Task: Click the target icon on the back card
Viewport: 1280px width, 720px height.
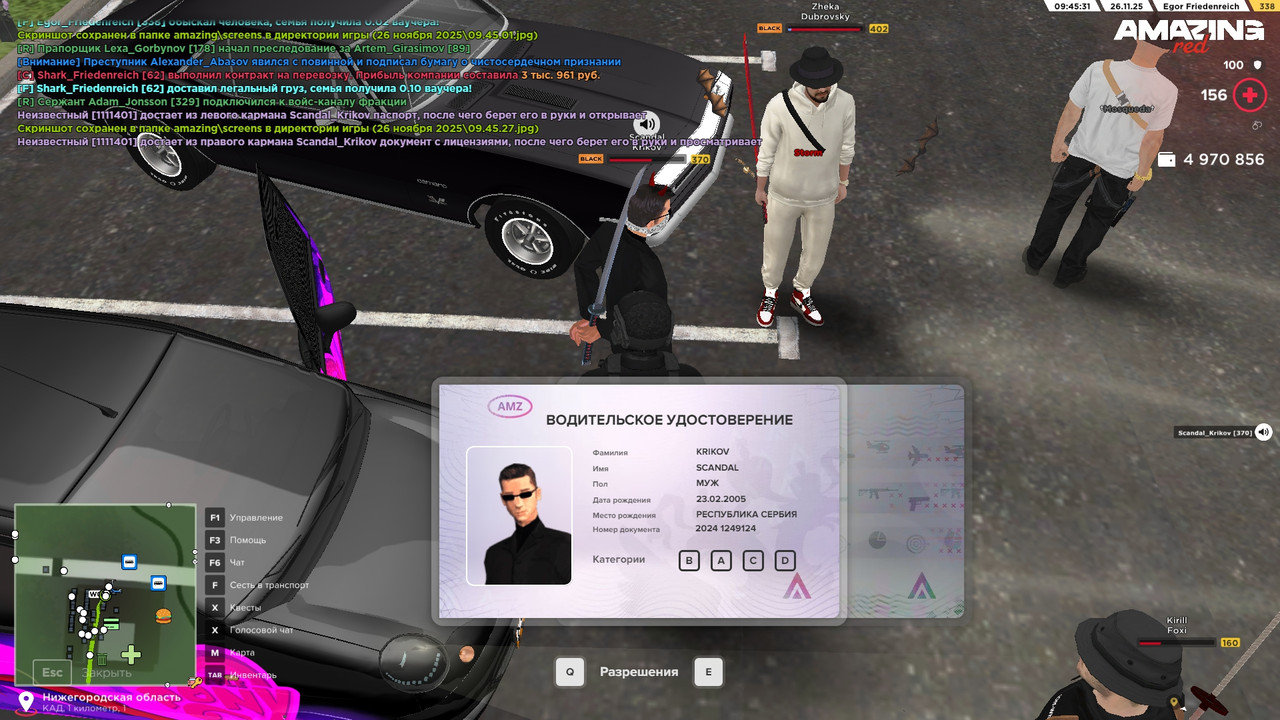Action: (915, 544)
